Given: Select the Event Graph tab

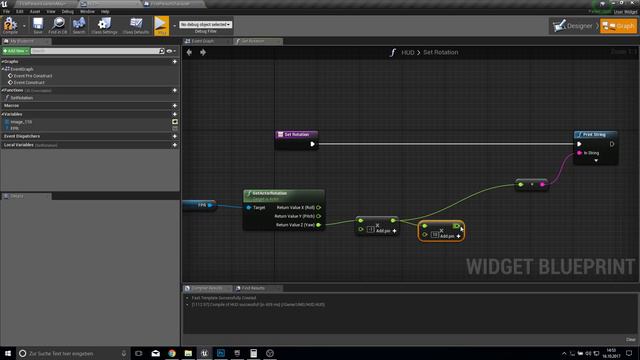Looking at the screenshot, I should 207,41.
